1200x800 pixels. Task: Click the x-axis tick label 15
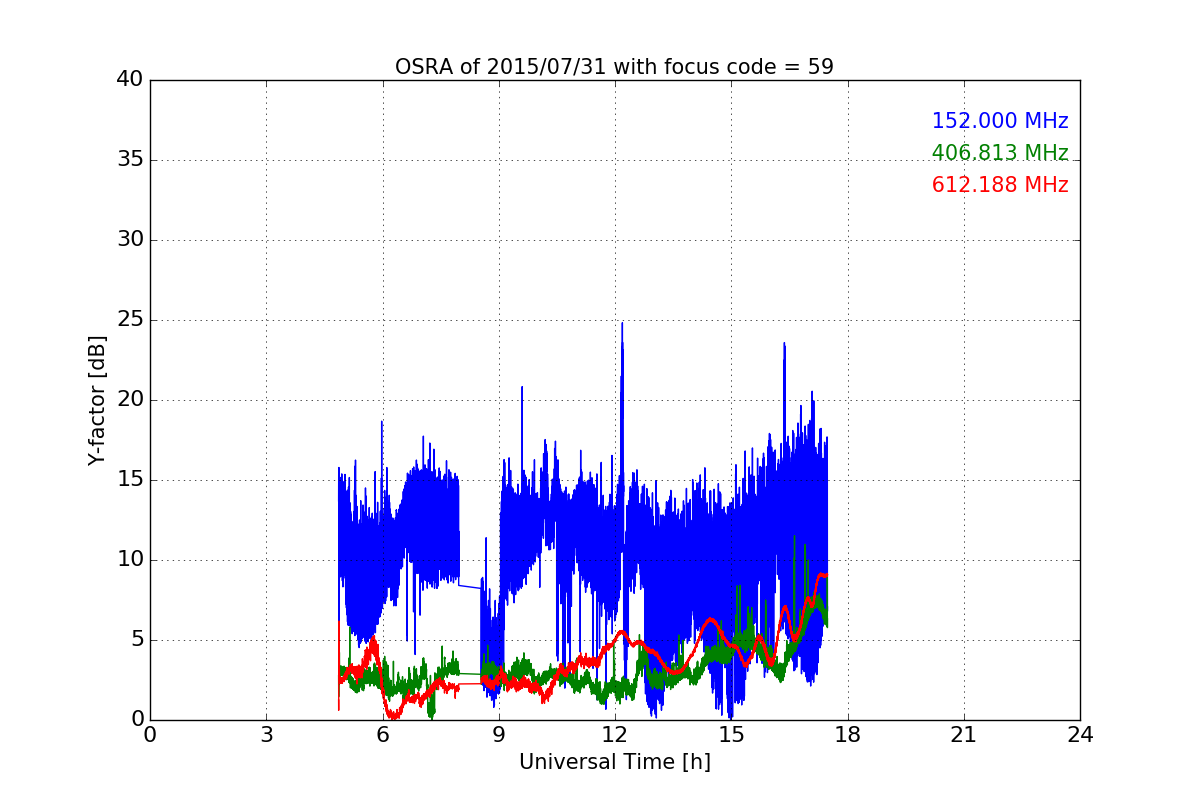tap(731, 735)
